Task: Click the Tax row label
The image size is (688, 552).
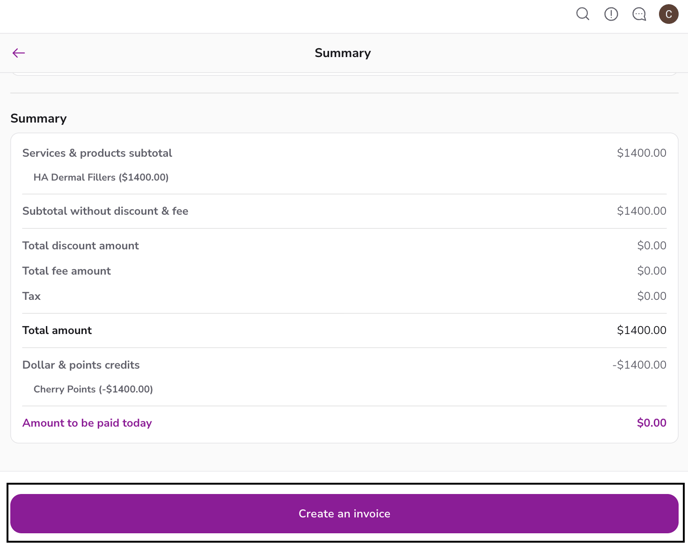Action: (x=32, y=296)
